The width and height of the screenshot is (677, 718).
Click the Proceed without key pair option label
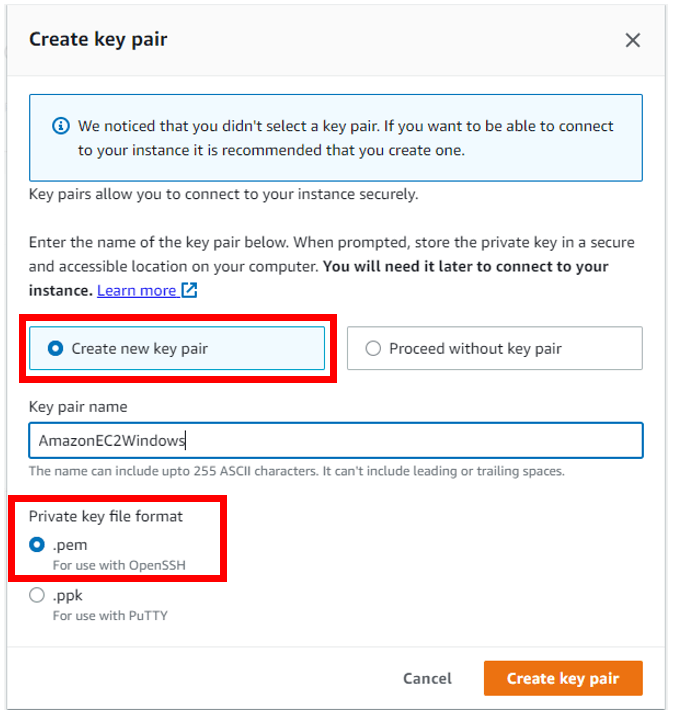click(475, 349)
